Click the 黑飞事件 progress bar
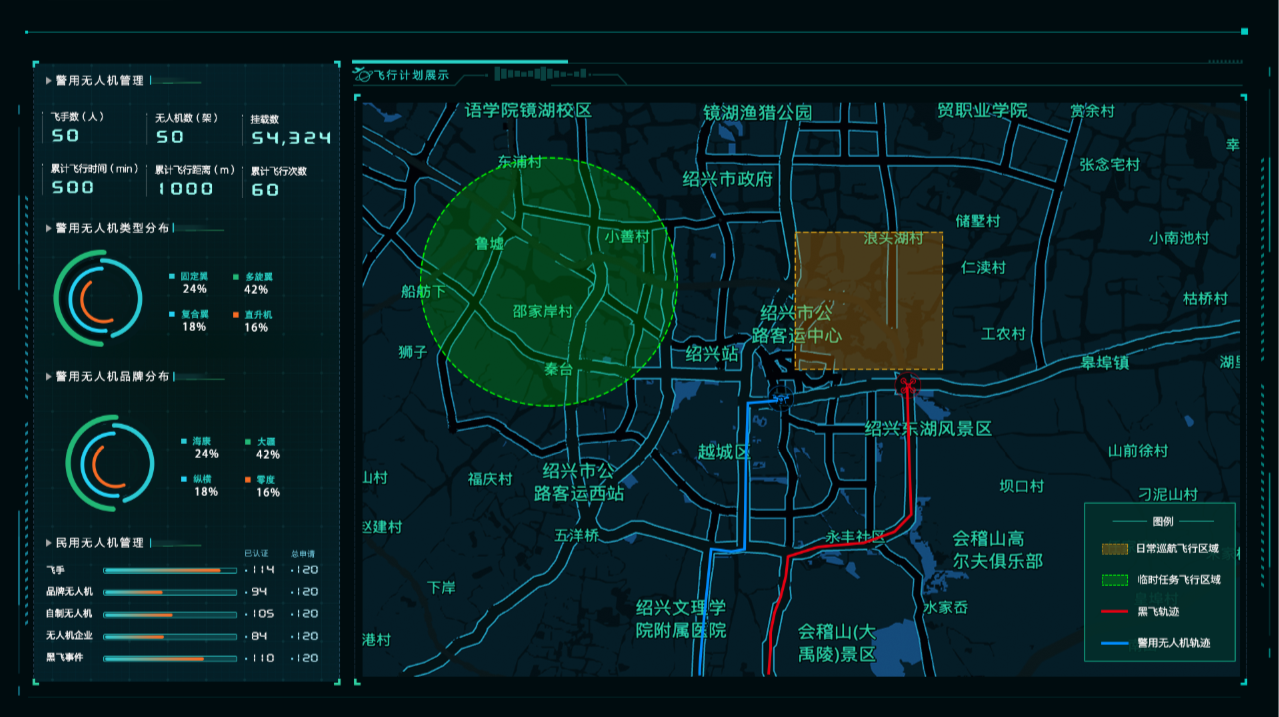Viewport: 1279px width, 717px height. pos(170,658)
